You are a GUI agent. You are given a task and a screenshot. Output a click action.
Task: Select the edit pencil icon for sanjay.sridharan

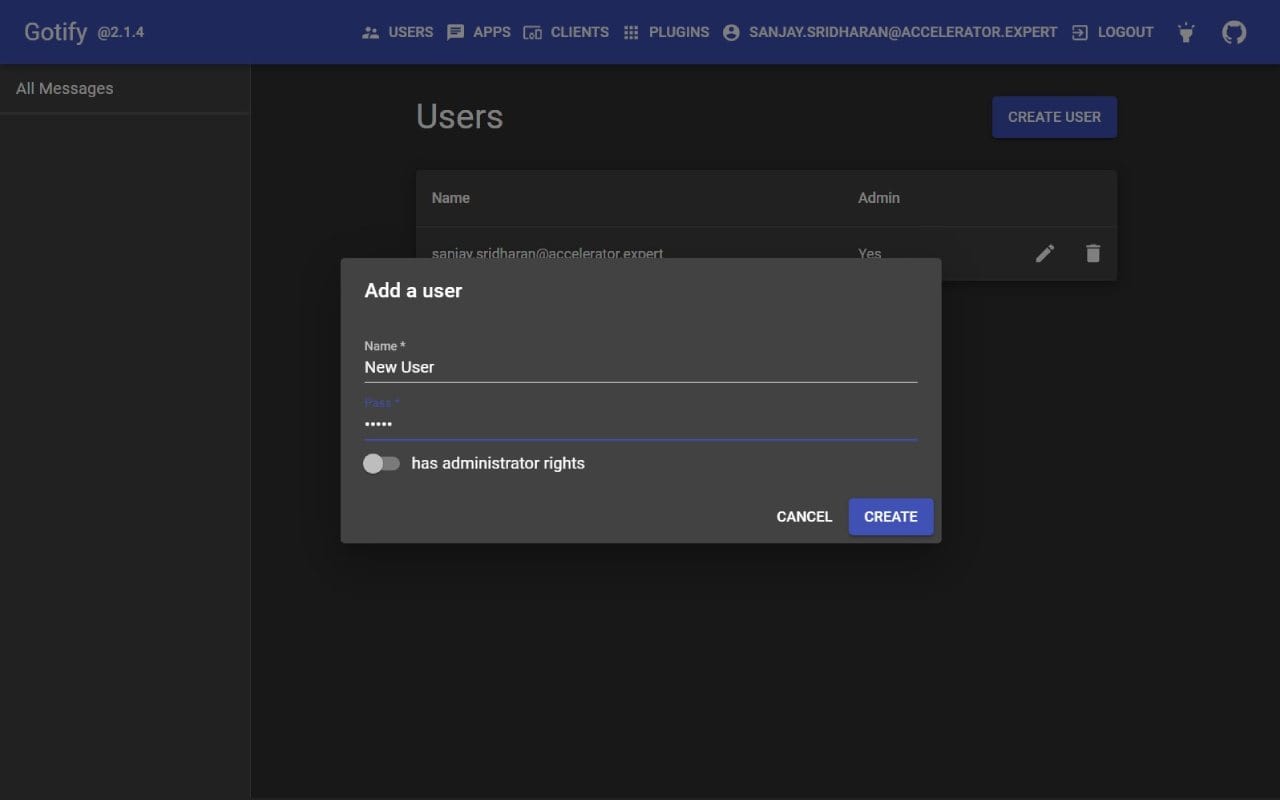(x=1044, y=253)
